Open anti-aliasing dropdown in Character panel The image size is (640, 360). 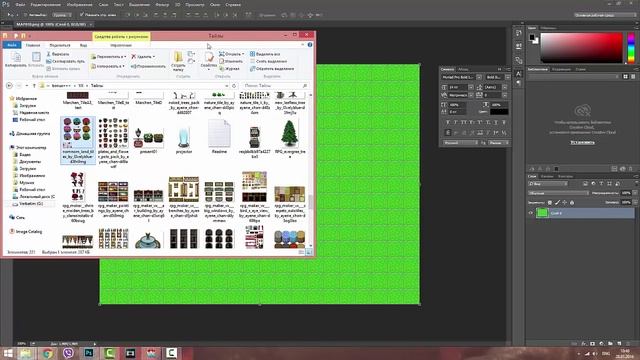[x=499, y=143]
